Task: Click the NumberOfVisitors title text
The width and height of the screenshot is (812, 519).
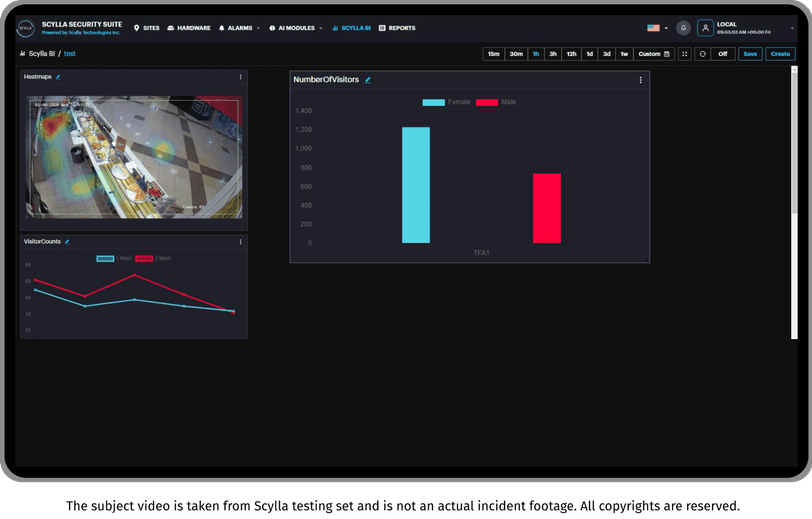Action: (x=326, y=80)
